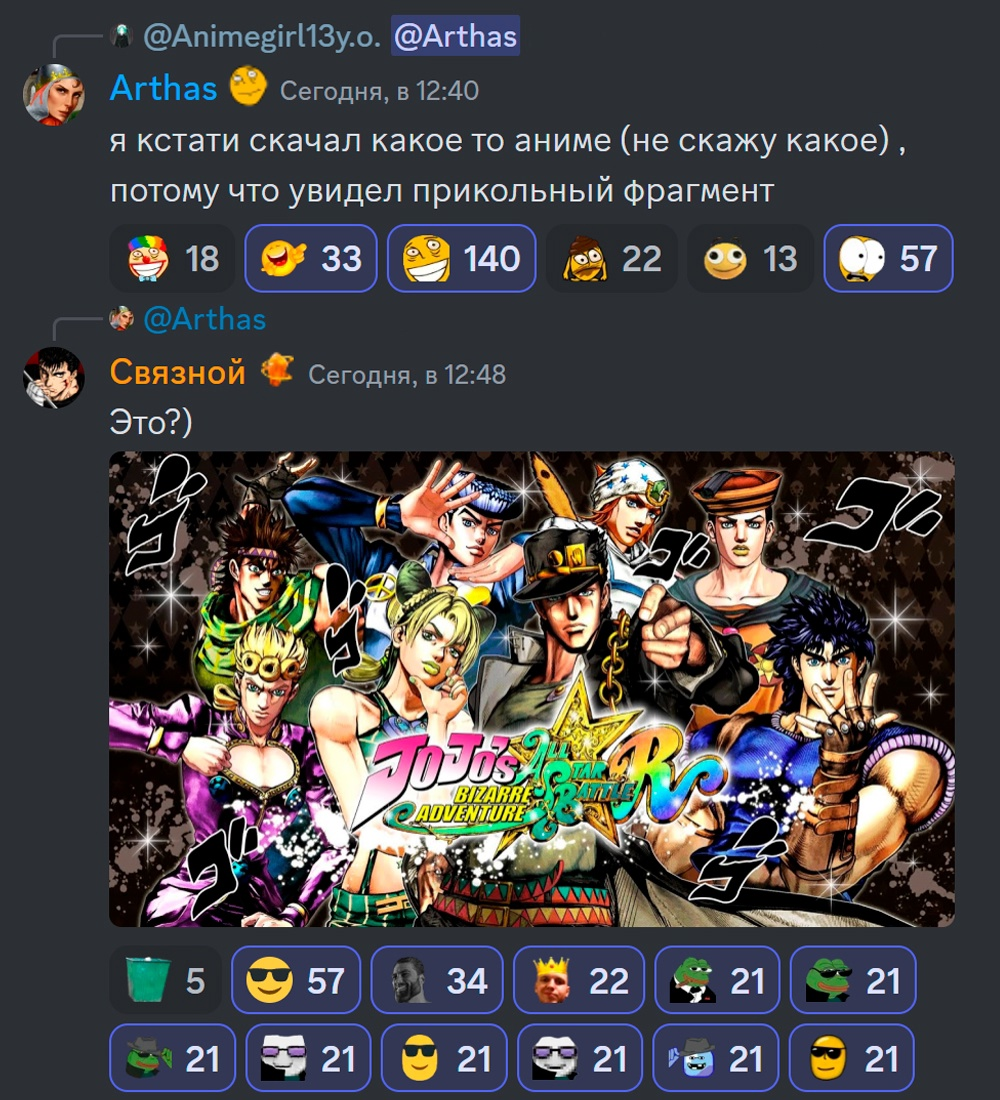The height and width of the screenshot is (1100, 1000).
Task: Toggle the grinning reaction with count 140
Action: coord(461,258)
